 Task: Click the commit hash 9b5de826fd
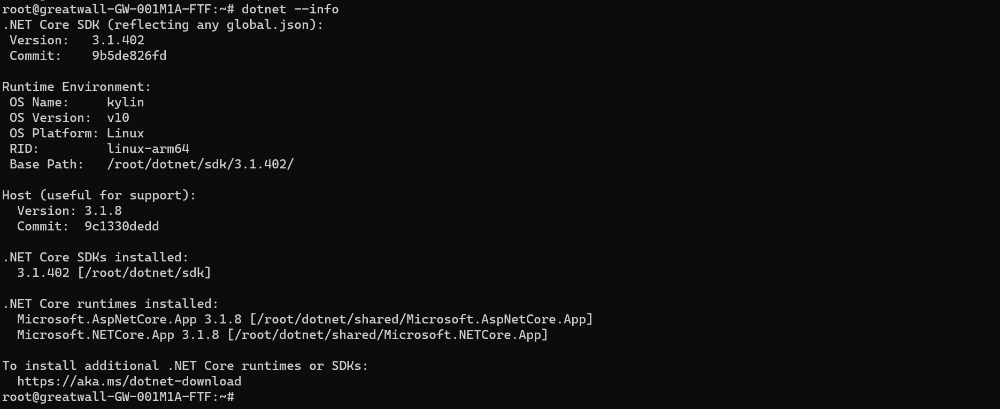[129, 56]
